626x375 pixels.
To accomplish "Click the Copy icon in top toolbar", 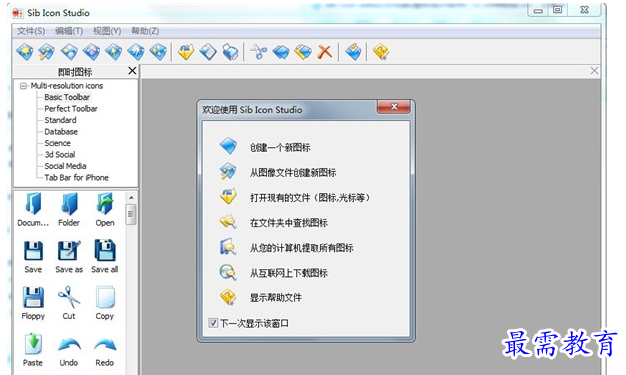I will 281,52.
